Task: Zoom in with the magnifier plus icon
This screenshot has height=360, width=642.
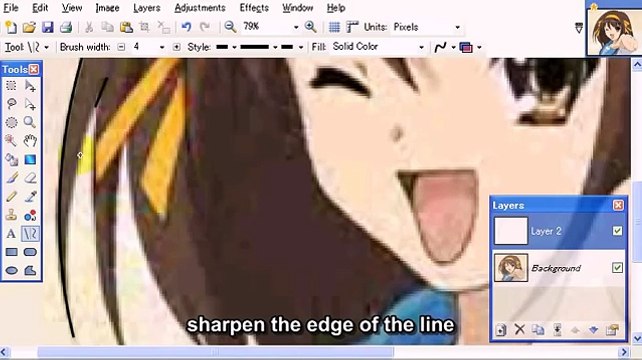Action: click(x=310, y=27)
